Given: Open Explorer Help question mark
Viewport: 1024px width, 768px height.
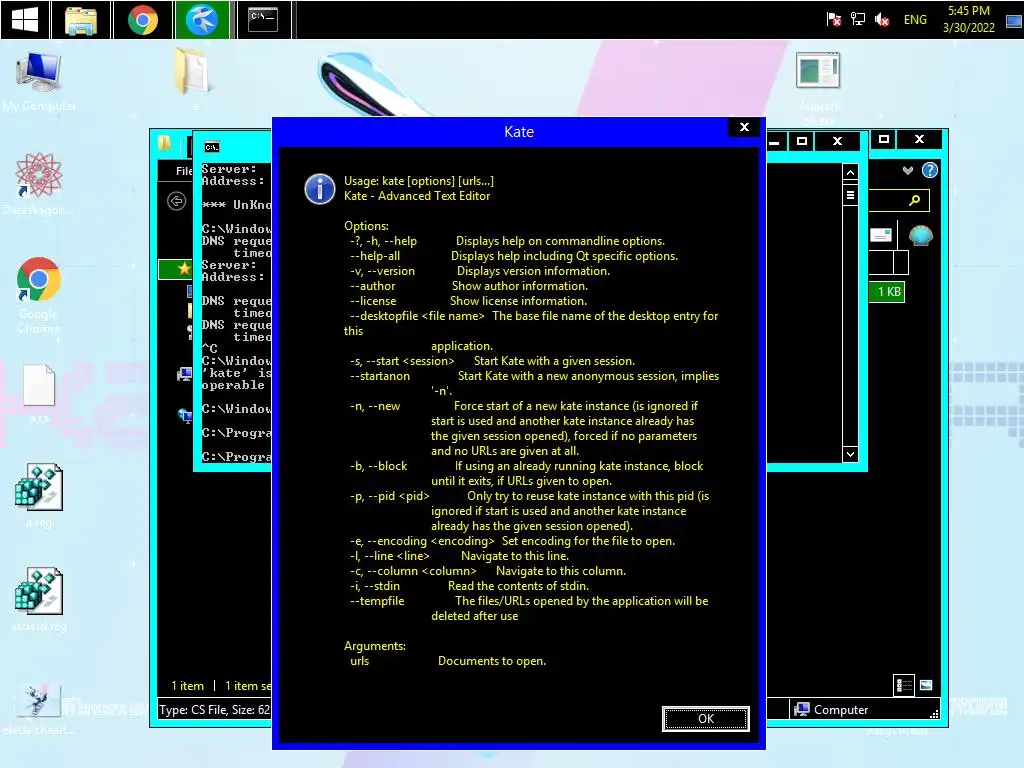Looking at the screenshot, I should coord(929,170).
